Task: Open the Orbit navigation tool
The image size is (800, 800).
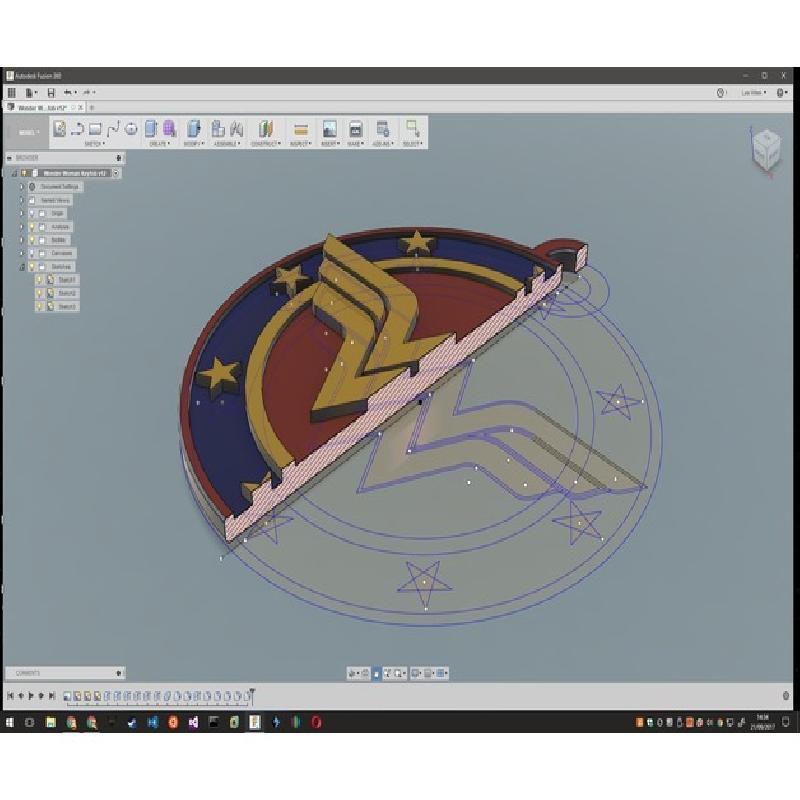Action: coord(353,673)
